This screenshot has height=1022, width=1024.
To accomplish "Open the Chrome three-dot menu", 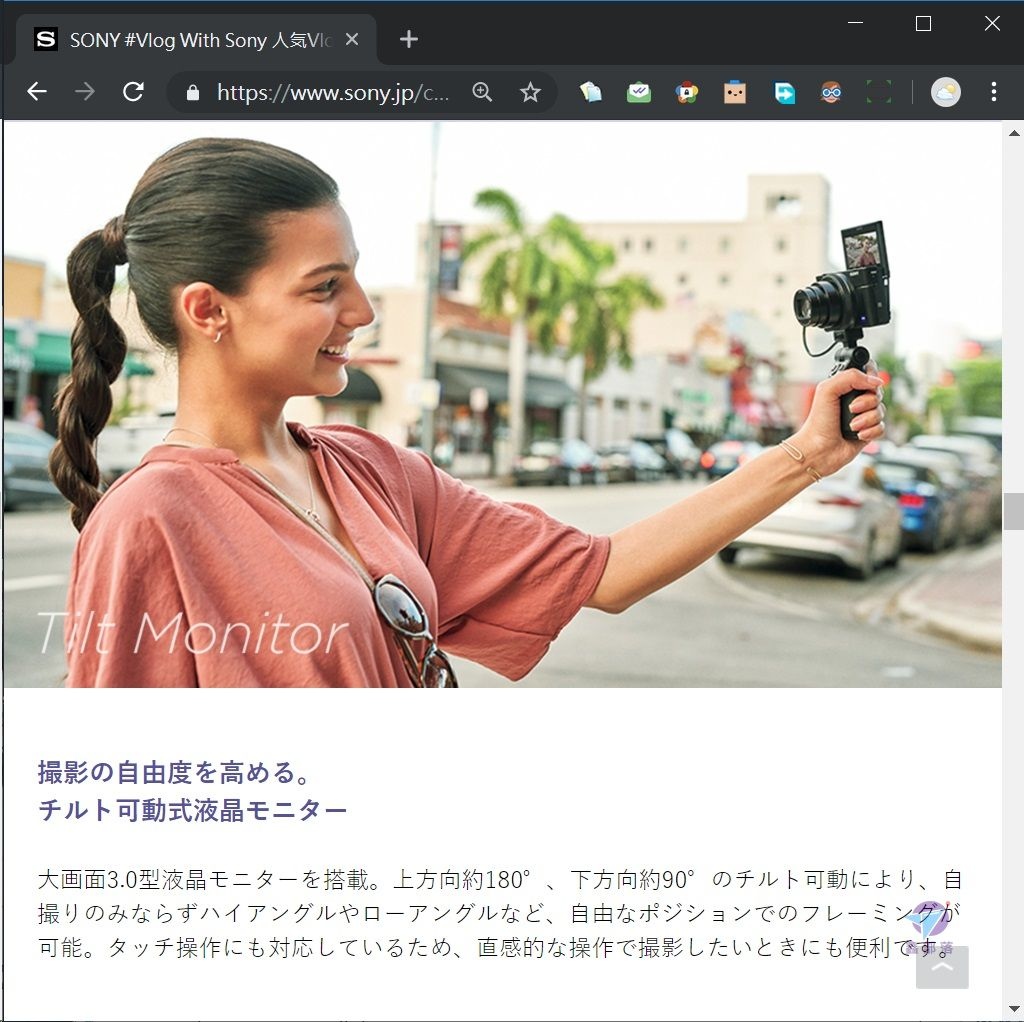I will click(993, 92).
